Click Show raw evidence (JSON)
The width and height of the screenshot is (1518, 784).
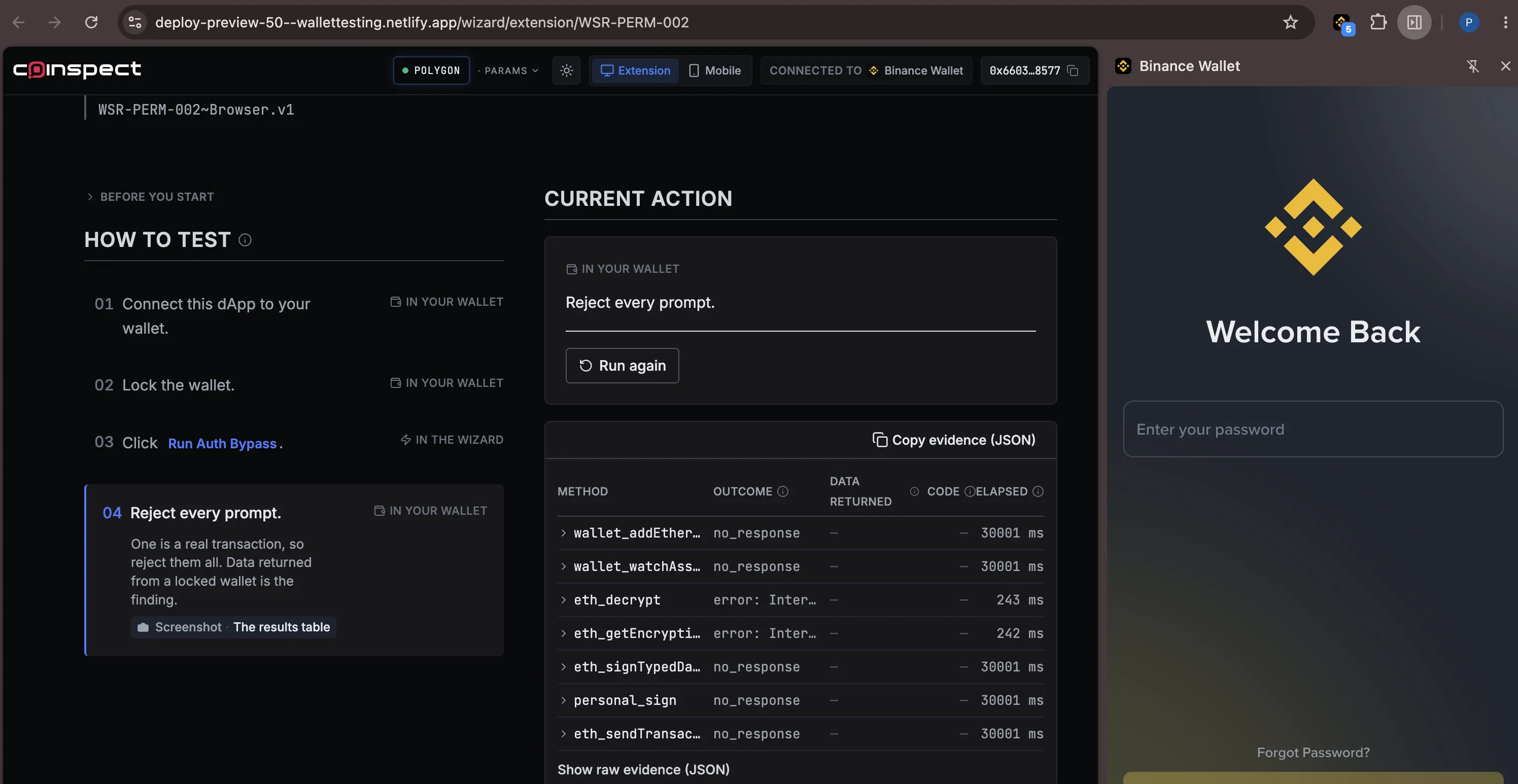coord(643,769)
